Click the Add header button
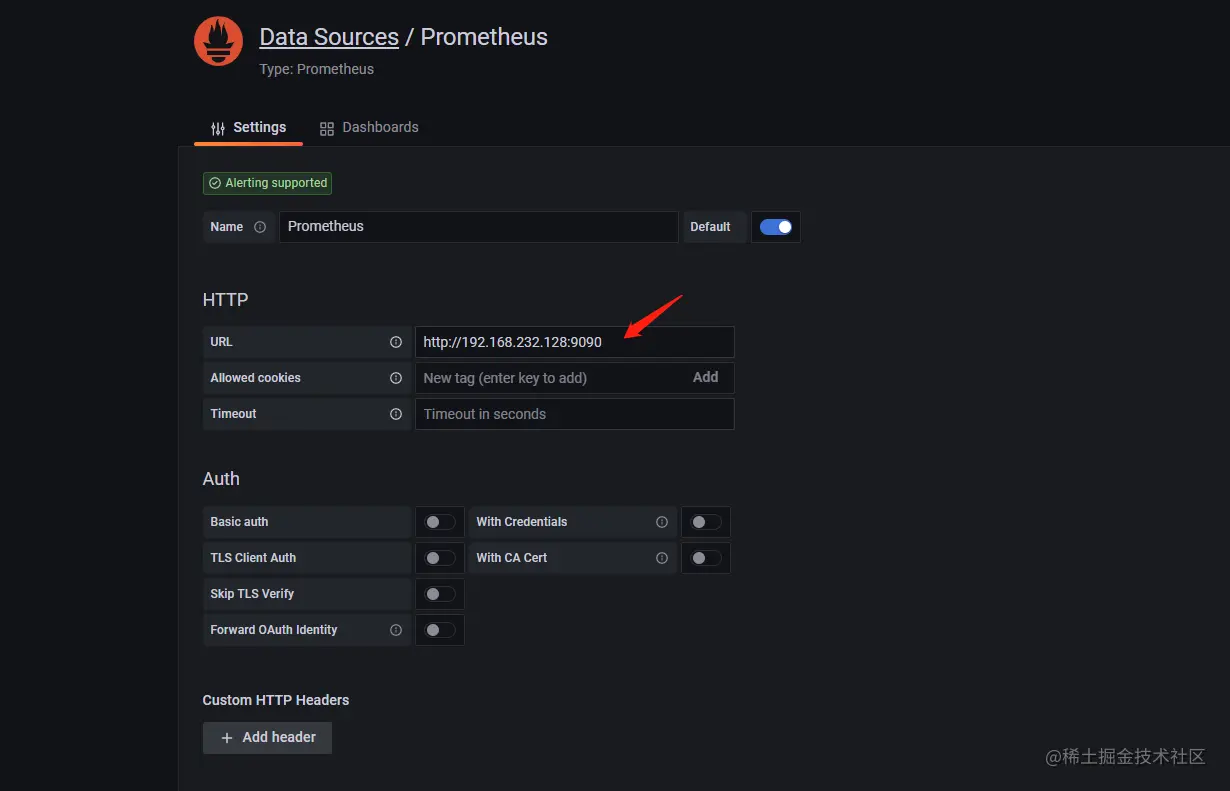1230x791 pixels. pyautogui.click(x=267, y=738)
